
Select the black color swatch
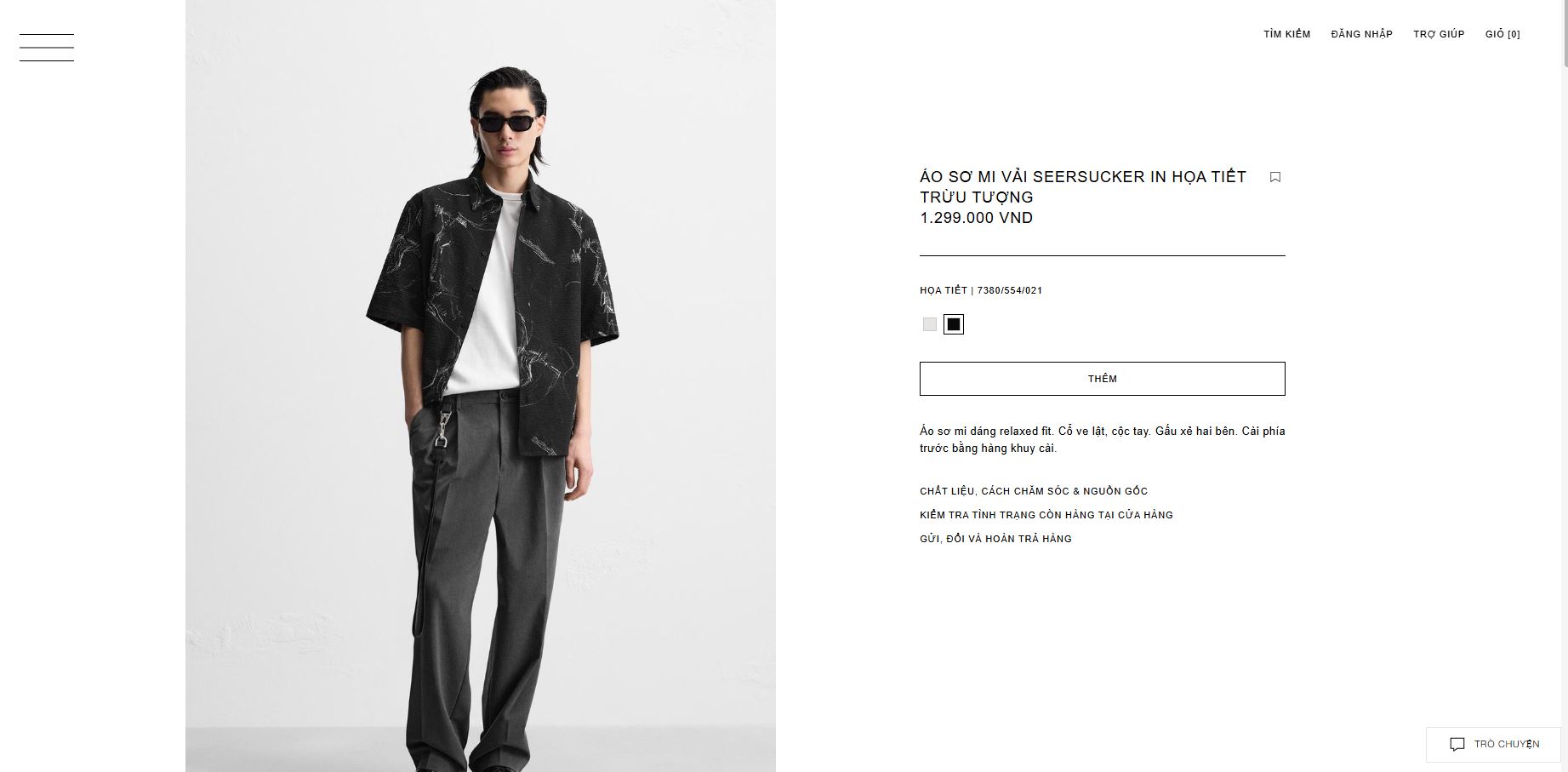coord(954,324)
